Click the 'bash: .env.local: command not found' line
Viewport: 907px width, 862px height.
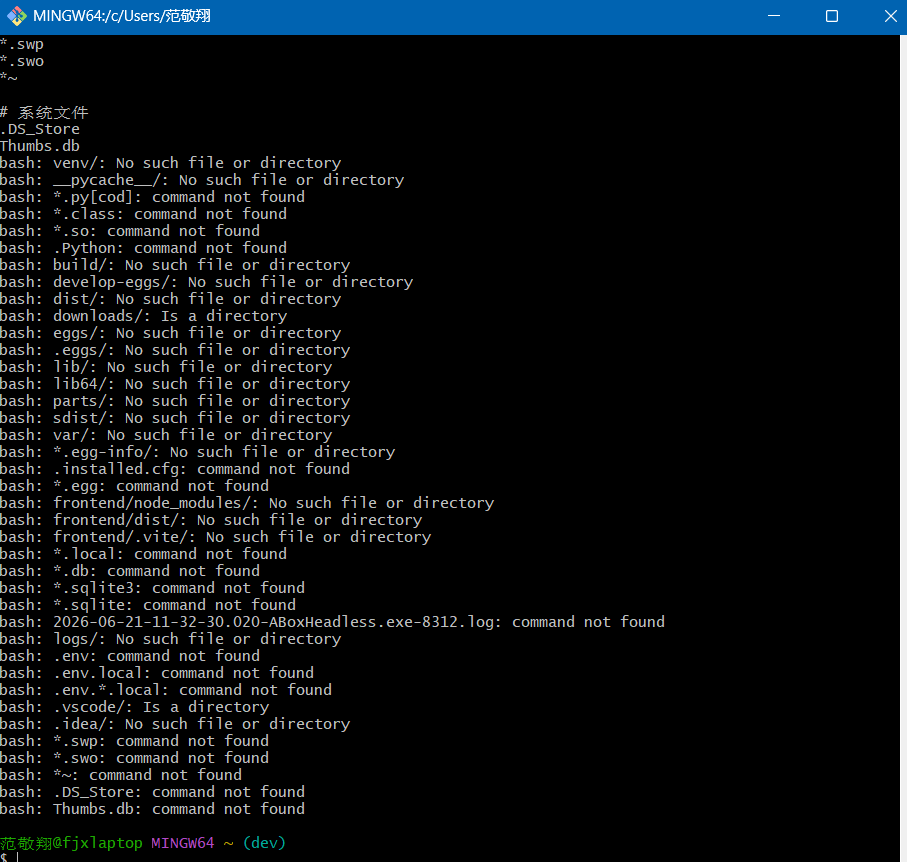(157, 673)
